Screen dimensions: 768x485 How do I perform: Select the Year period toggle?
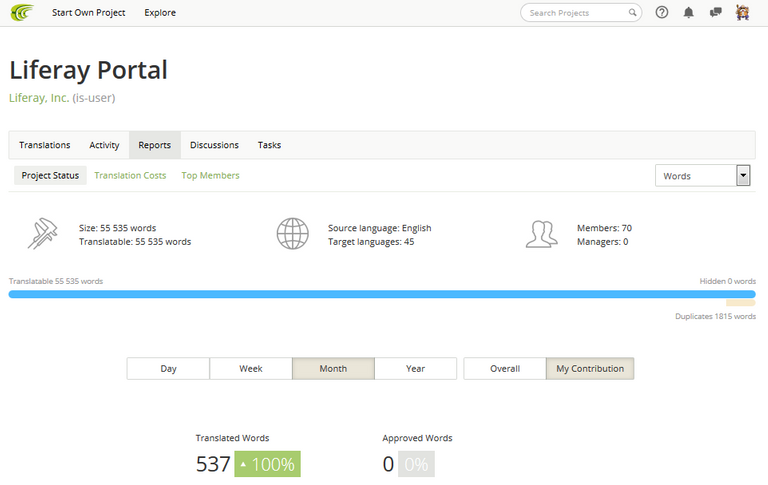[415, 368]
